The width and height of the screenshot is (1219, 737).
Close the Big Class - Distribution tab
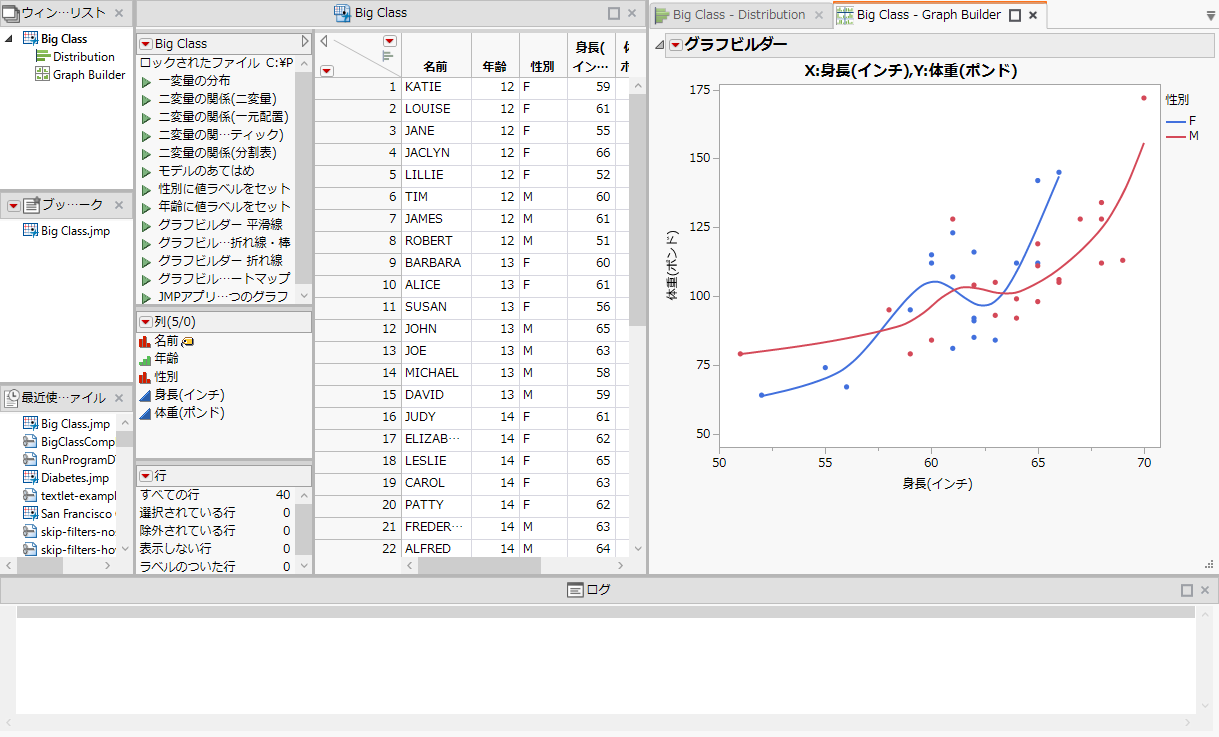(x=818, y=15)
